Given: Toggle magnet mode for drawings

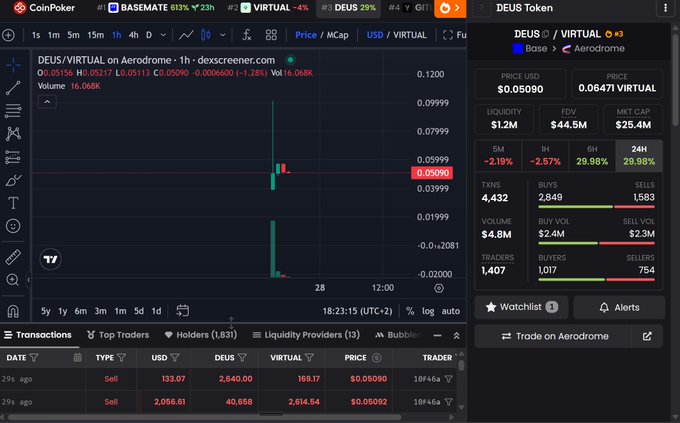Looking at the screenshot, I should (13, 311).
